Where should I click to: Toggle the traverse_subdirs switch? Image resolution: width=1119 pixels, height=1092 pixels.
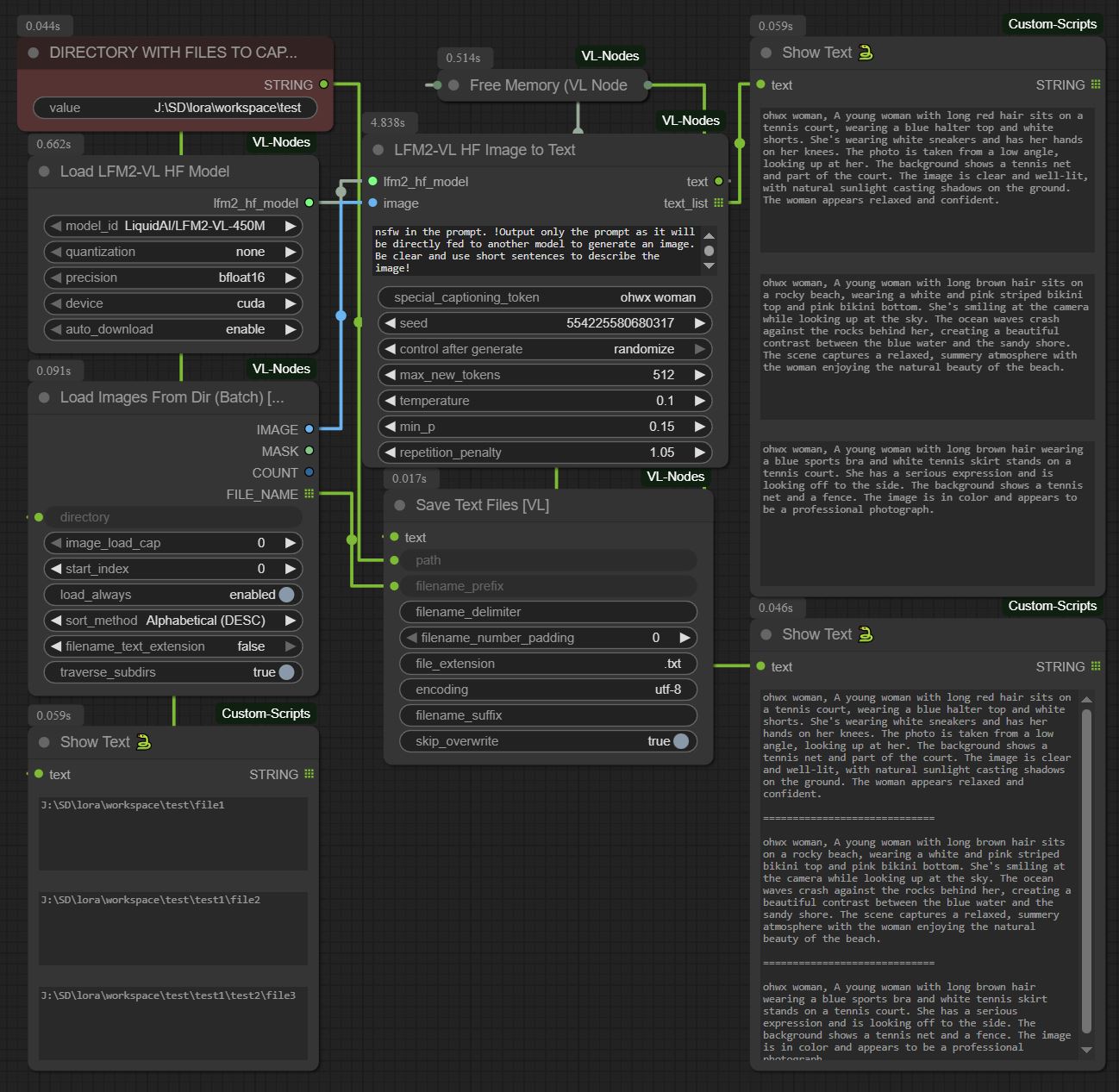point(286,672)
